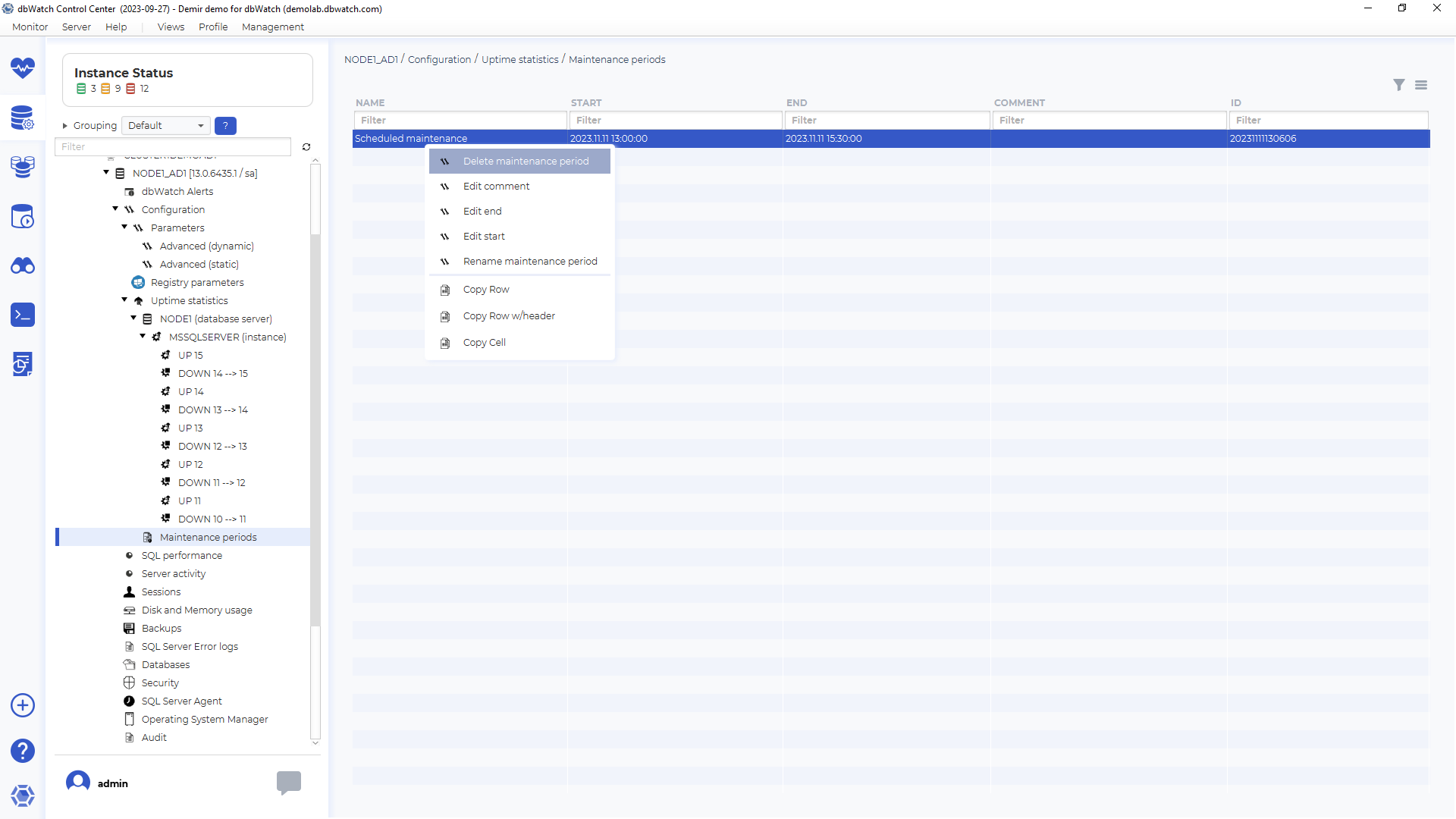Collapse the Configuration tree node
Image resolution: width=1456 pixels, height=819 pixels.
click(115, 209)
